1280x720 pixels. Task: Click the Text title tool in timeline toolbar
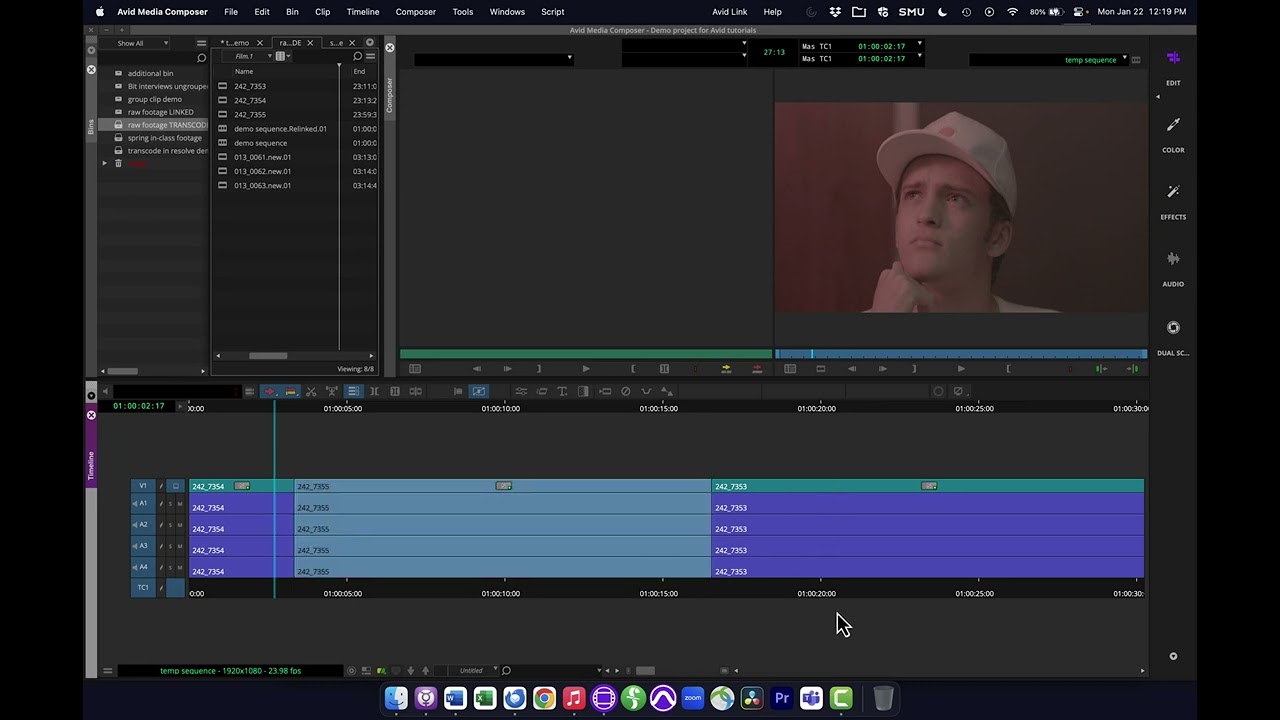[x=562, y=391]
